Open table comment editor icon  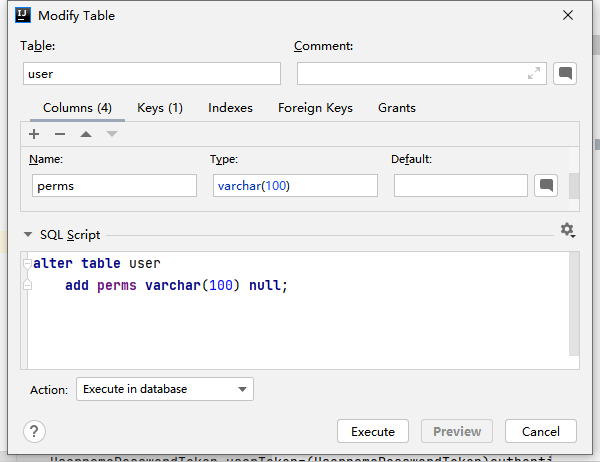click(x=565, y=73)
